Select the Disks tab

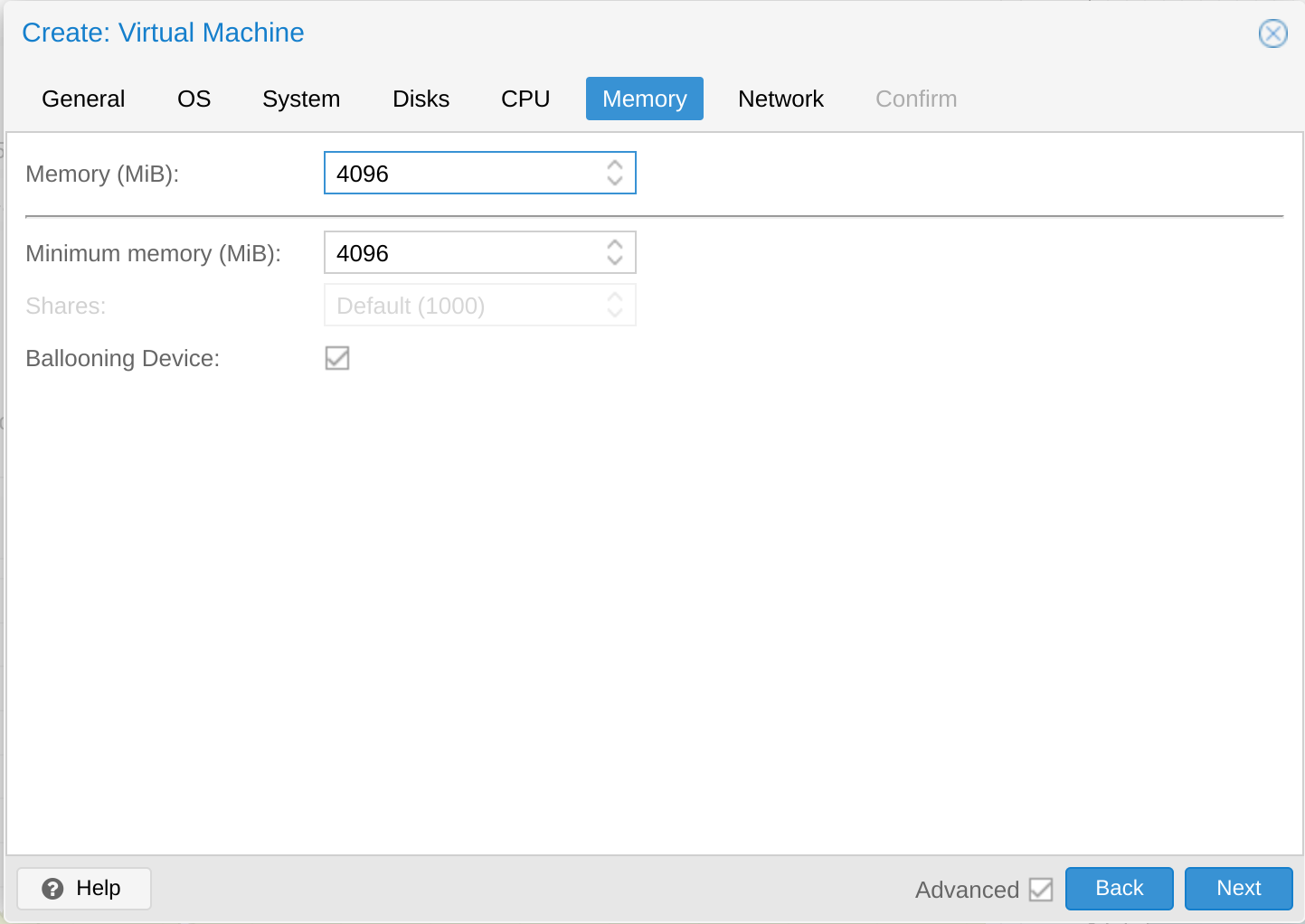[x=421, y=99]
